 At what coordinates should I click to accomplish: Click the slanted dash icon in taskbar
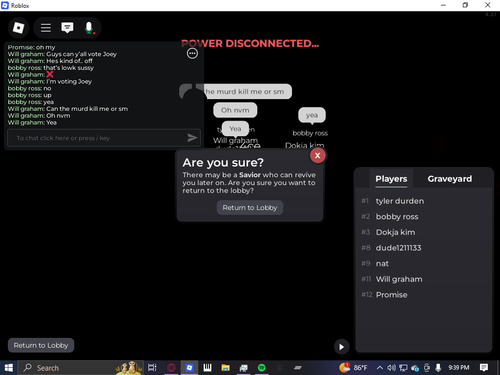point(298,368)
